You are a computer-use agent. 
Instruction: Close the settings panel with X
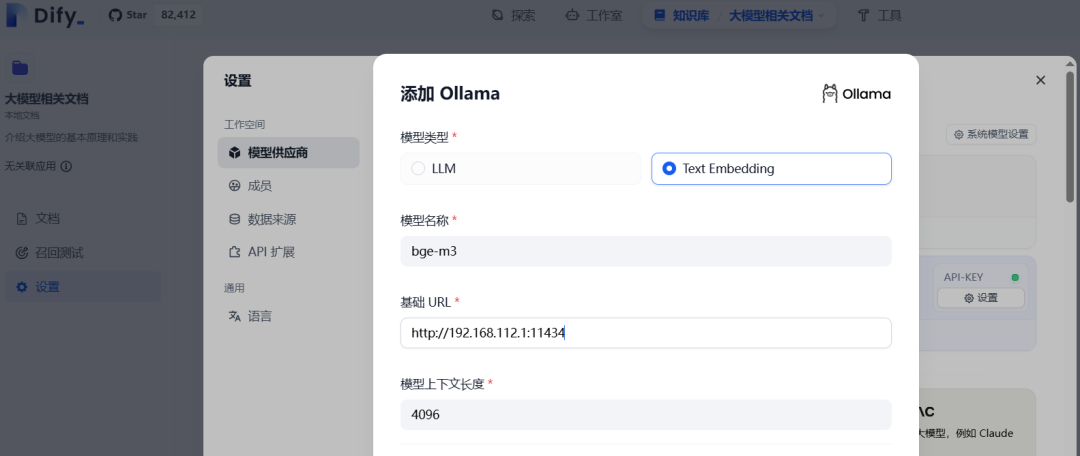[x=1041, y=81]
